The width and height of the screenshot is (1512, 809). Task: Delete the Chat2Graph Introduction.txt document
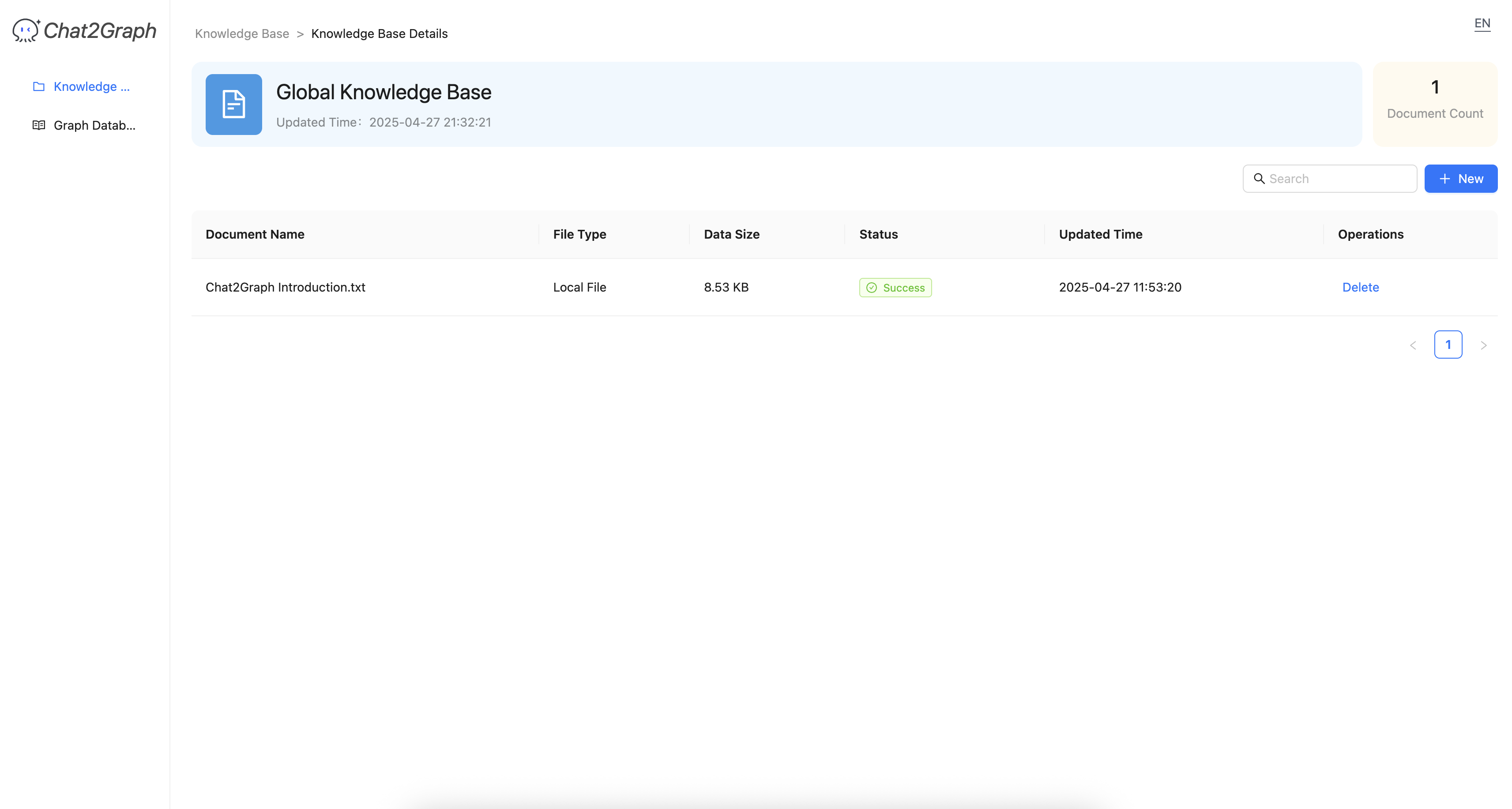coord(1360,288)
